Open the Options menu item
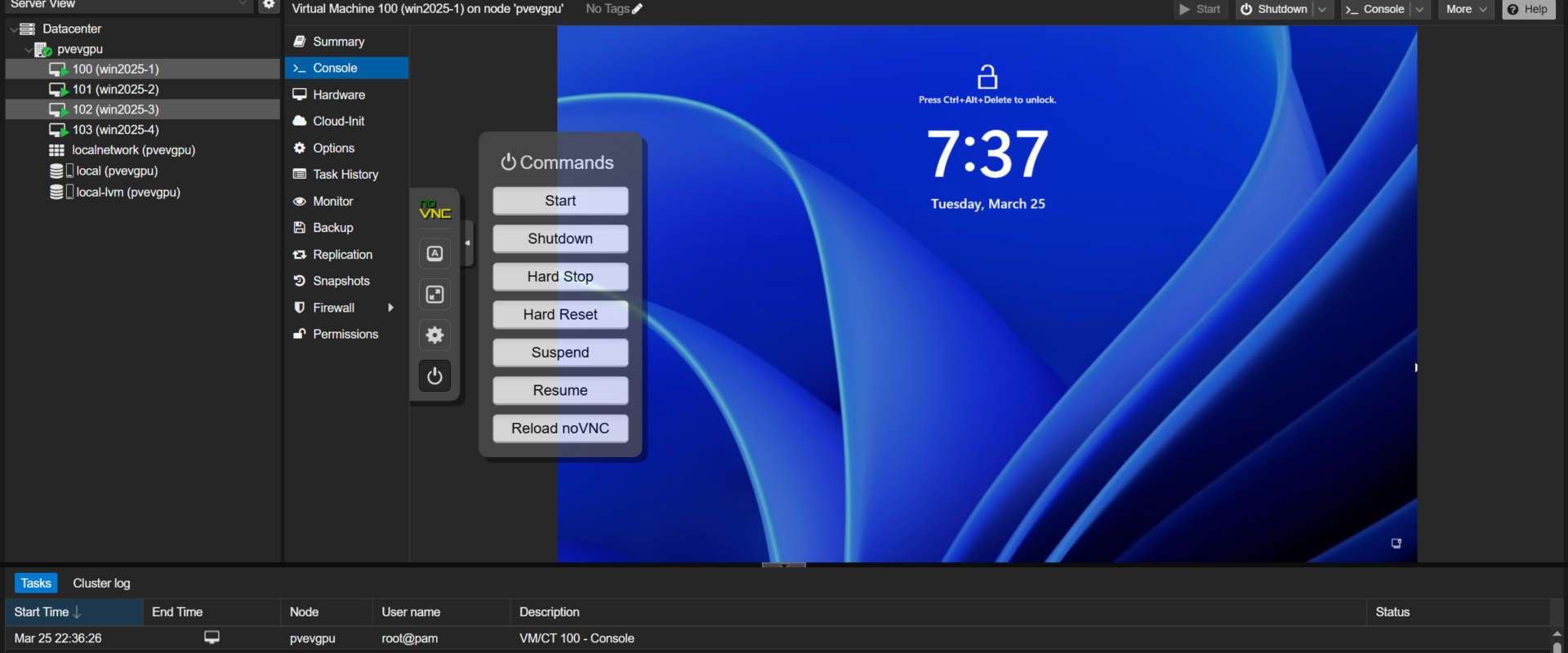 click(346, 148)
